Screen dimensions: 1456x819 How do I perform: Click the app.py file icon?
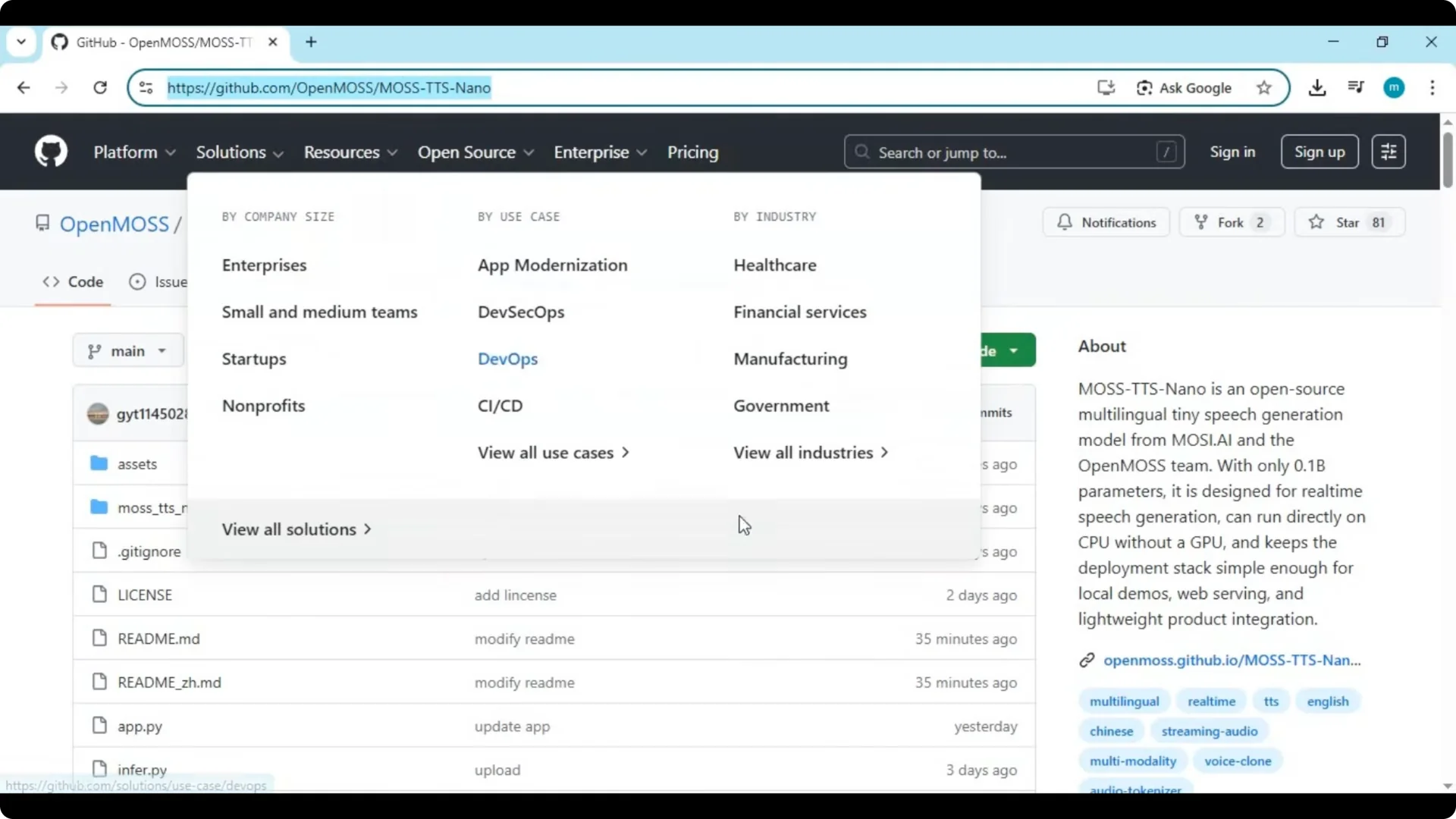point(99,725)
